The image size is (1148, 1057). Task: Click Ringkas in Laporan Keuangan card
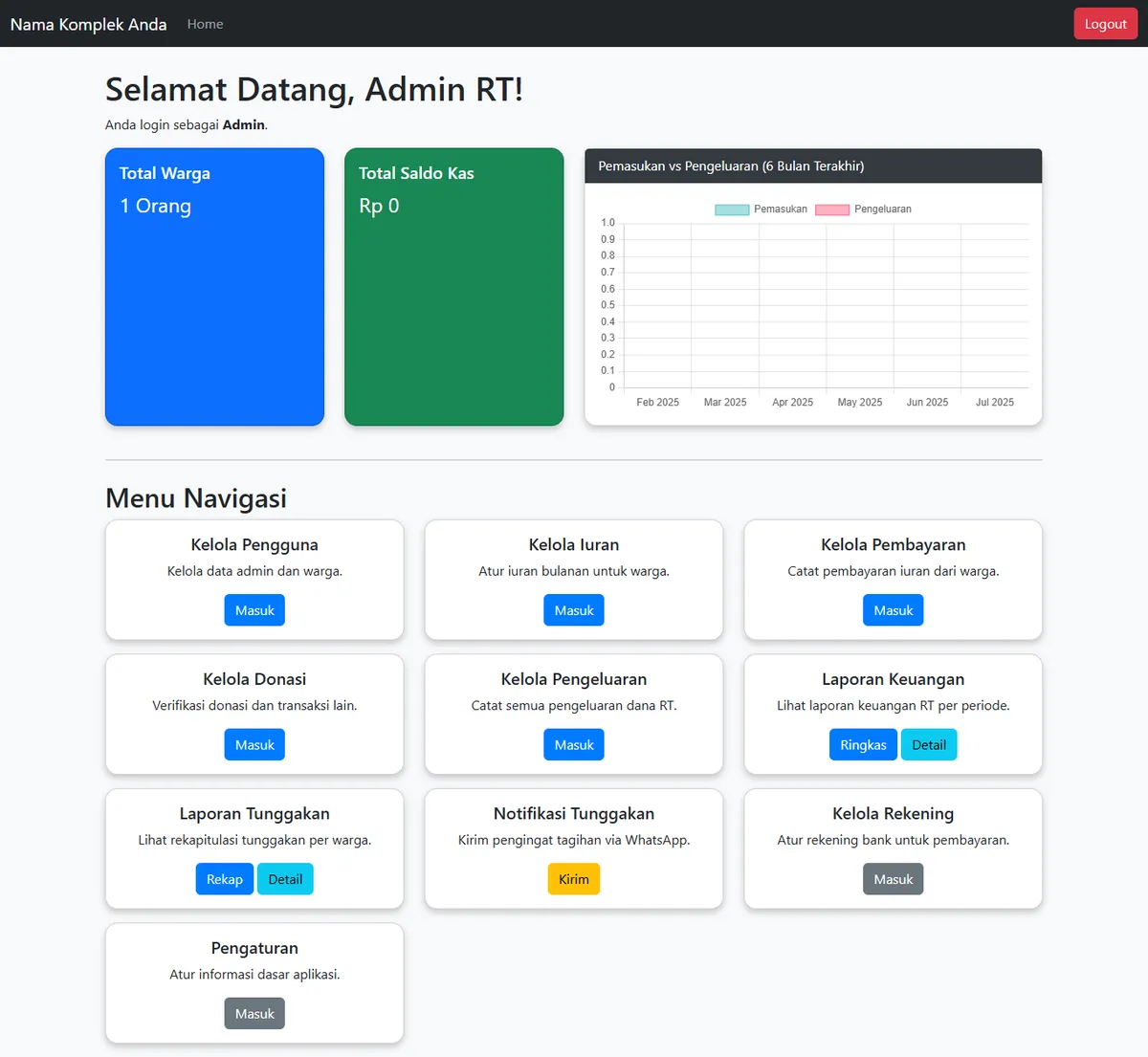point(863,745)
